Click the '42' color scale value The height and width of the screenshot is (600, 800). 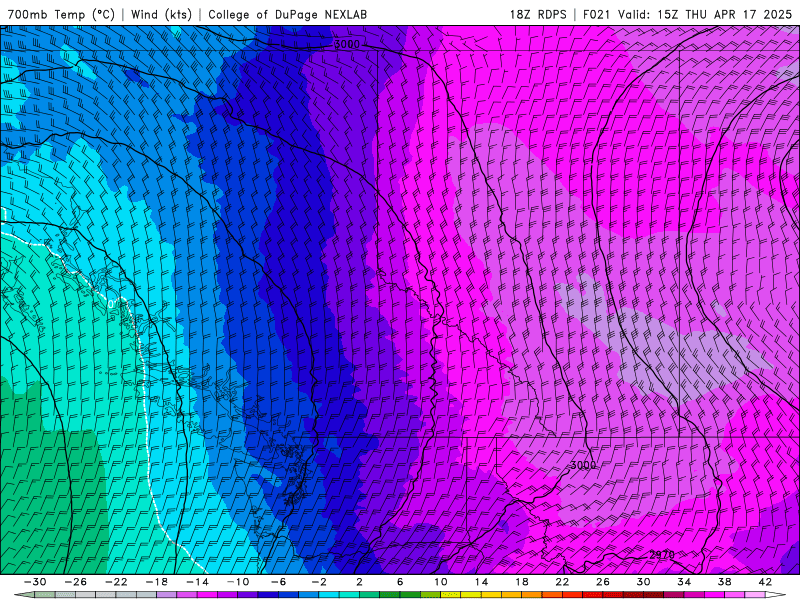765,582
